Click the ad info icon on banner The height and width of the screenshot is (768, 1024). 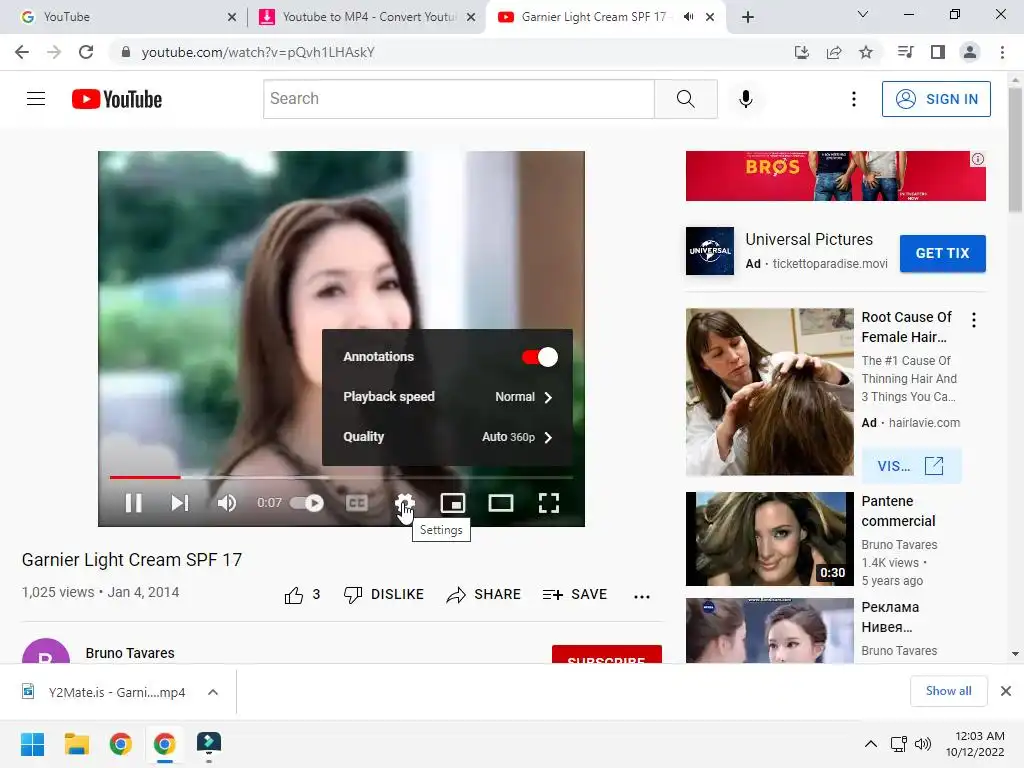[x=978, y=159]
